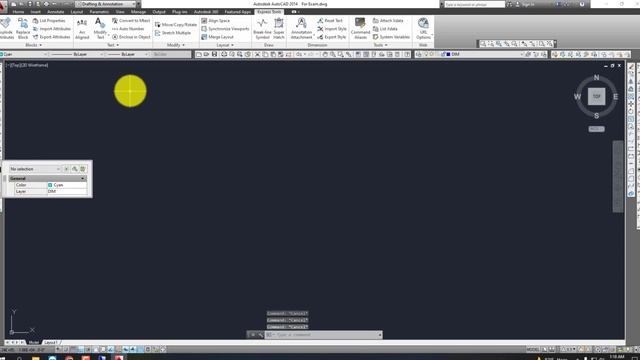Click the layer color swatch beside DIM

(448, 54)
